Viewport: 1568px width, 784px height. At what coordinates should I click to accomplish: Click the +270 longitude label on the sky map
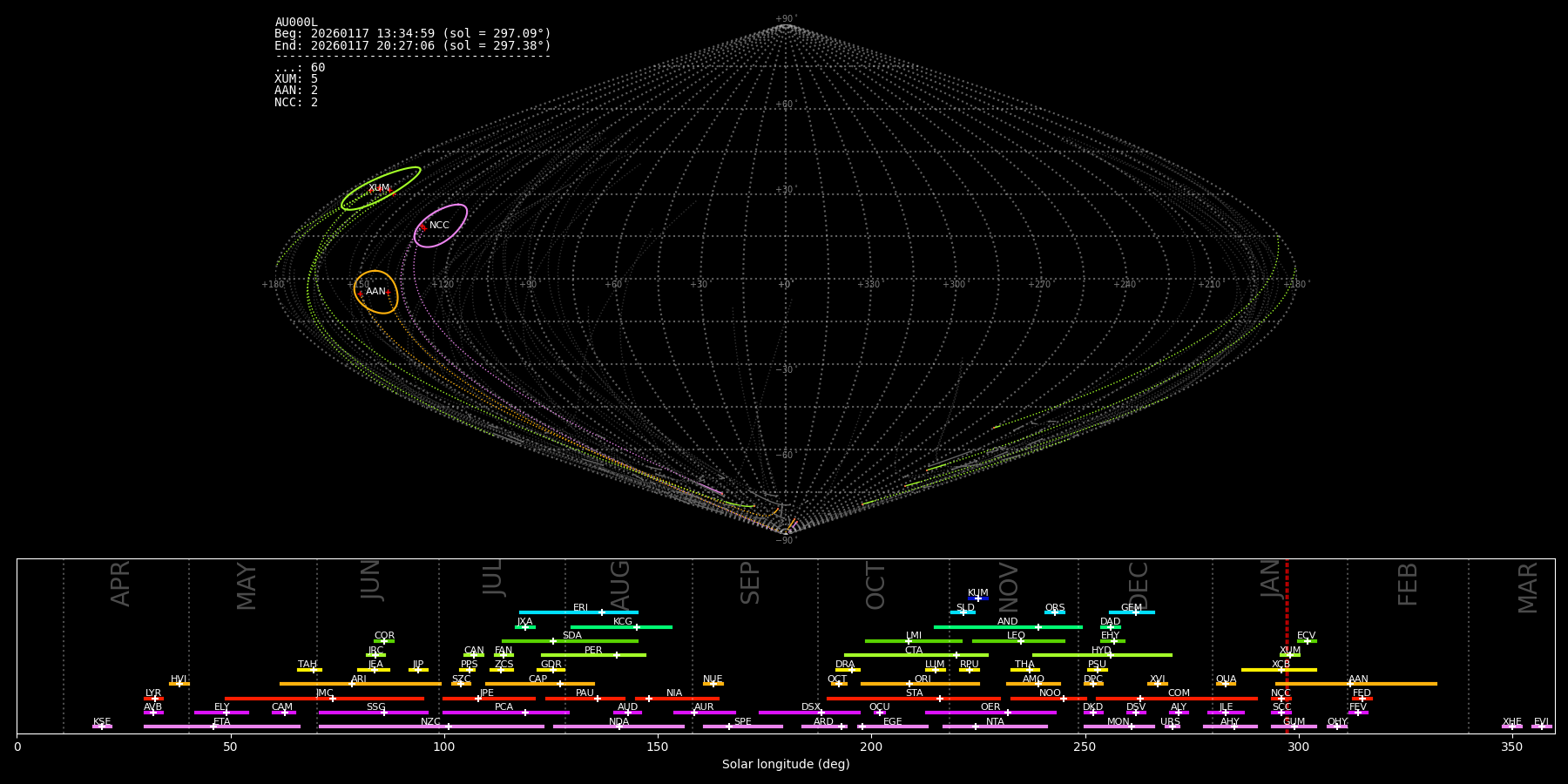point(1039,285)
